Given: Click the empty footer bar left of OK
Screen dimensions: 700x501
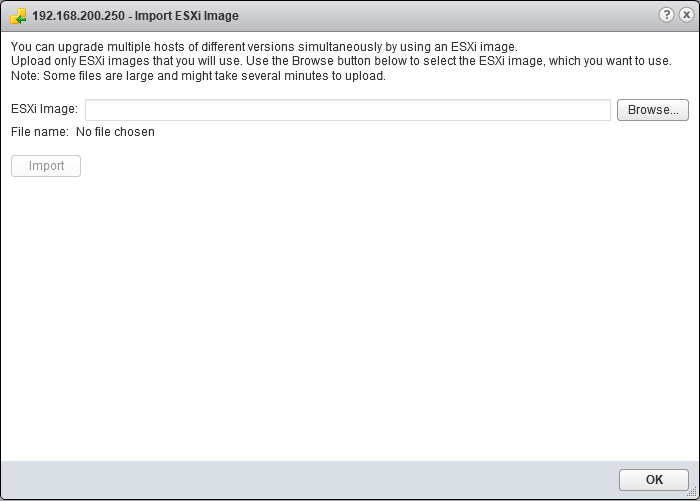Looking at the screenshot, I should (300, 480).
